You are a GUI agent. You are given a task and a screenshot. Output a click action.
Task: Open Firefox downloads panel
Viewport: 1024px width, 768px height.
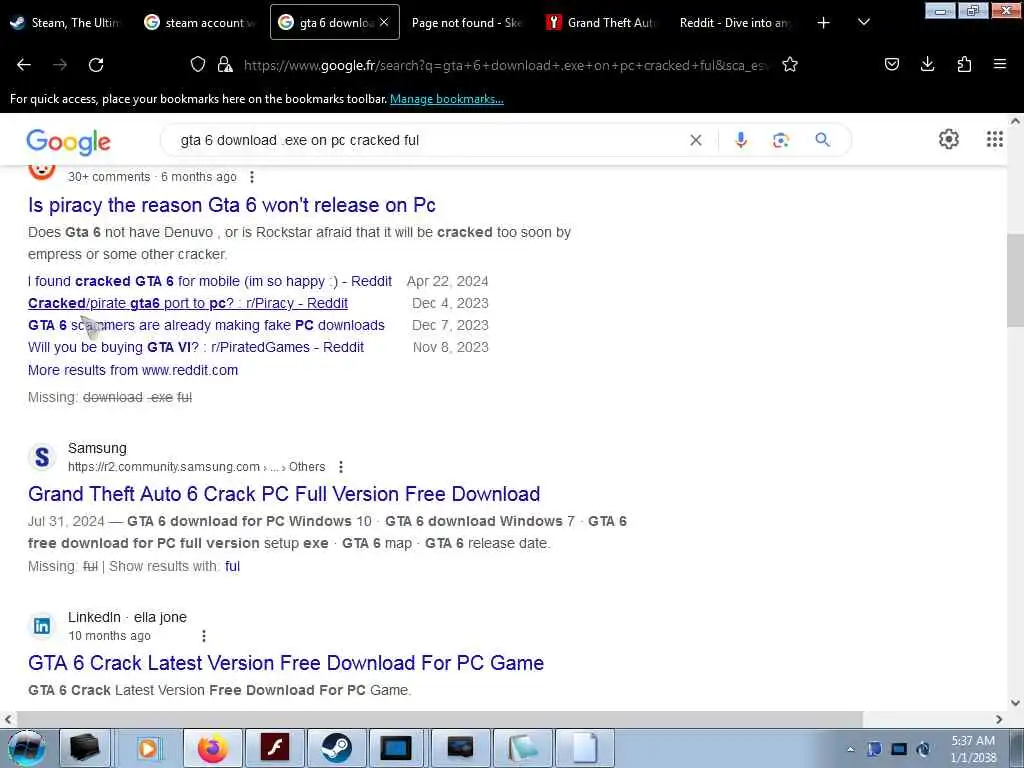(927, 64)
